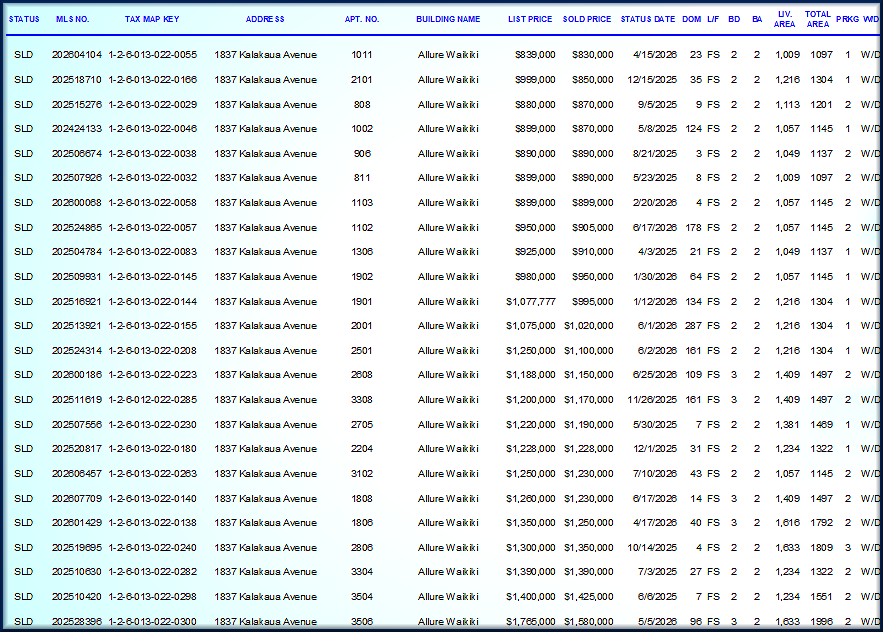Select MLS number 202507926
Image resolution: width=883 pixels, height=632 pixels.
[77, 177]
